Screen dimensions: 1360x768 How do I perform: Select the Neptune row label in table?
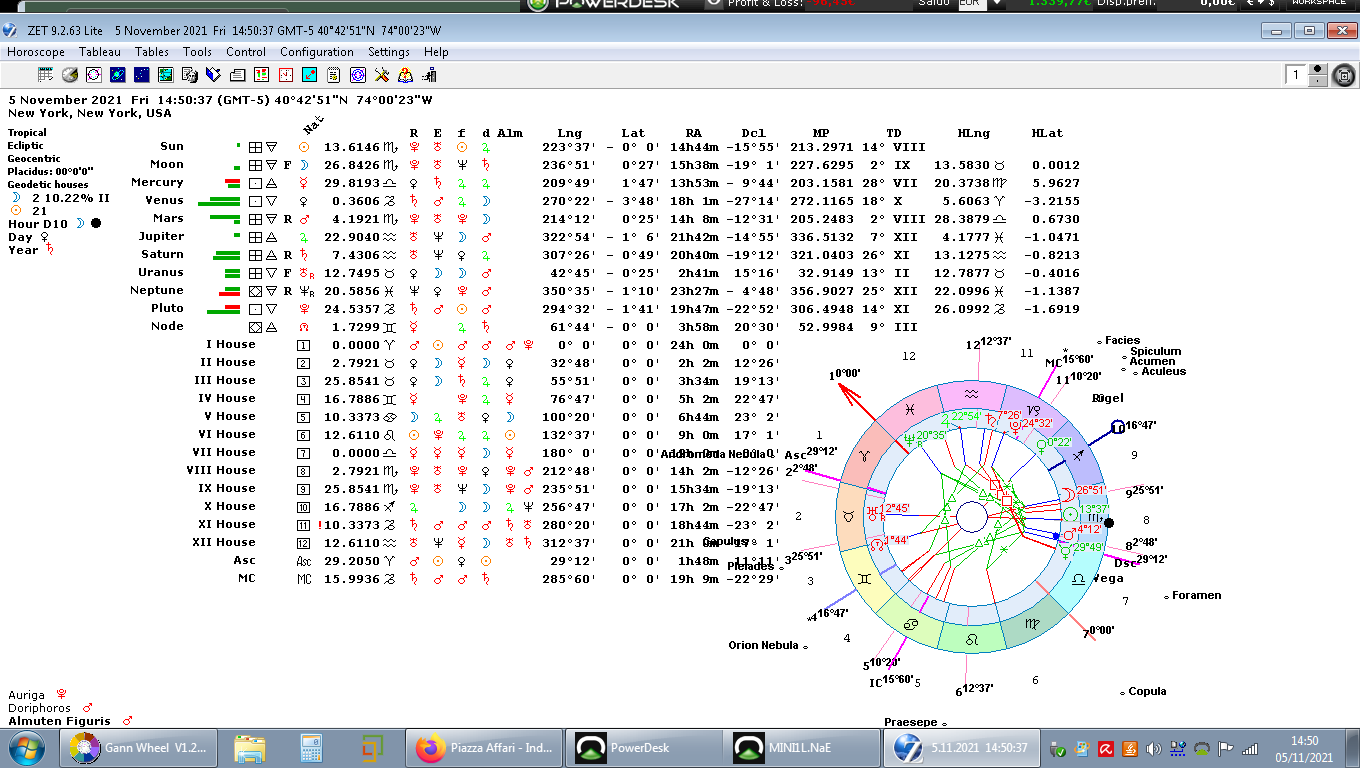tap(158, 290)
